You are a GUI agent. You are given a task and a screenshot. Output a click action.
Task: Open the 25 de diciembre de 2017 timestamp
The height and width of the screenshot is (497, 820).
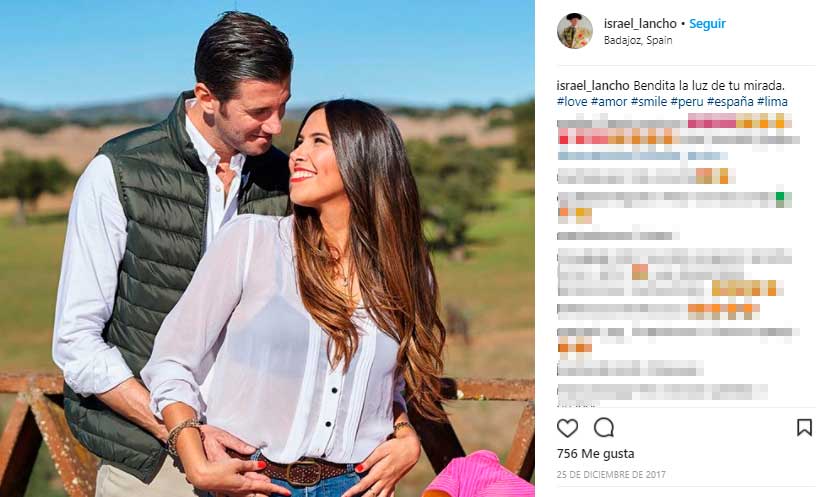point(611,475)
